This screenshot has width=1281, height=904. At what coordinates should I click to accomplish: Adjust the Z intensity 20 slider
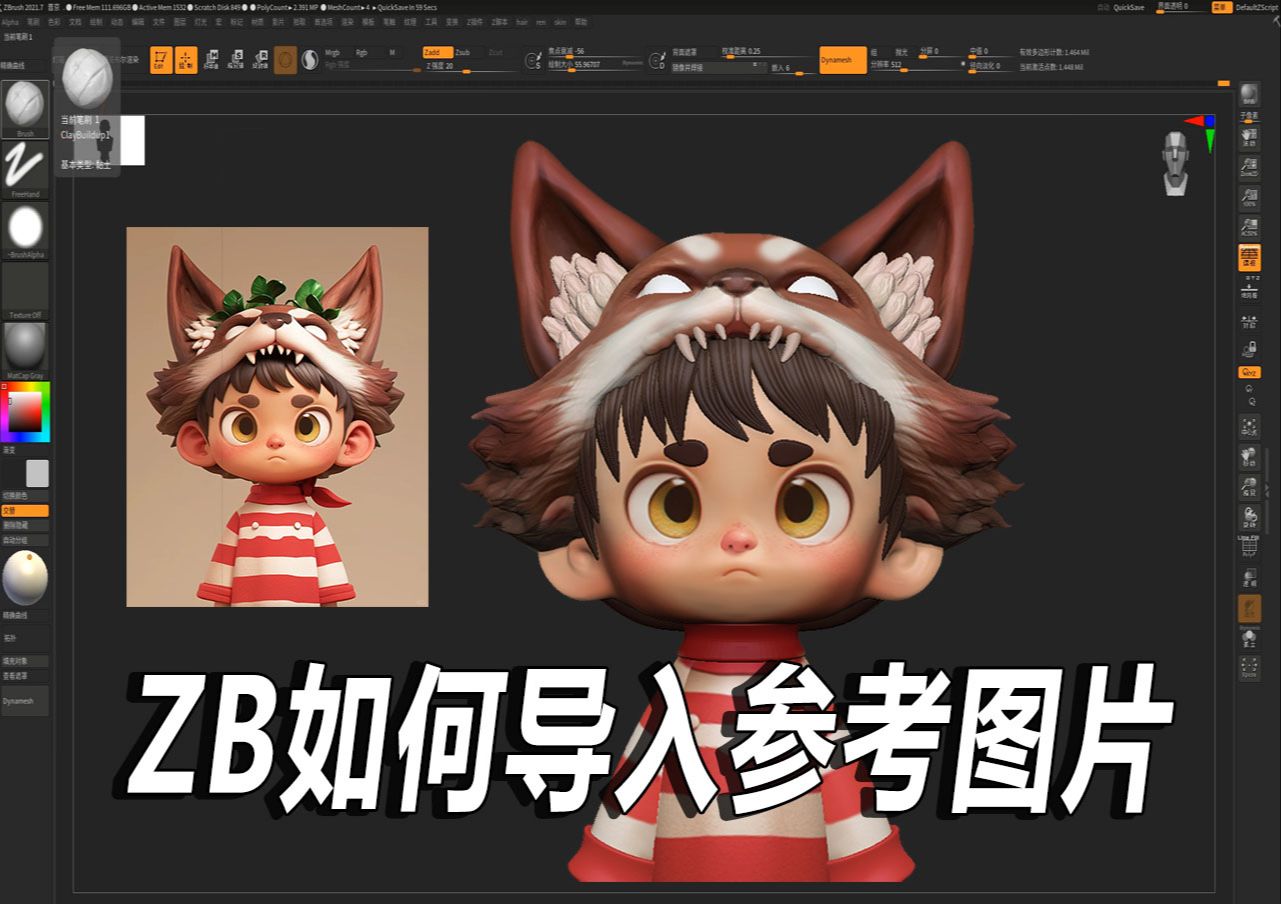[468, 67]
